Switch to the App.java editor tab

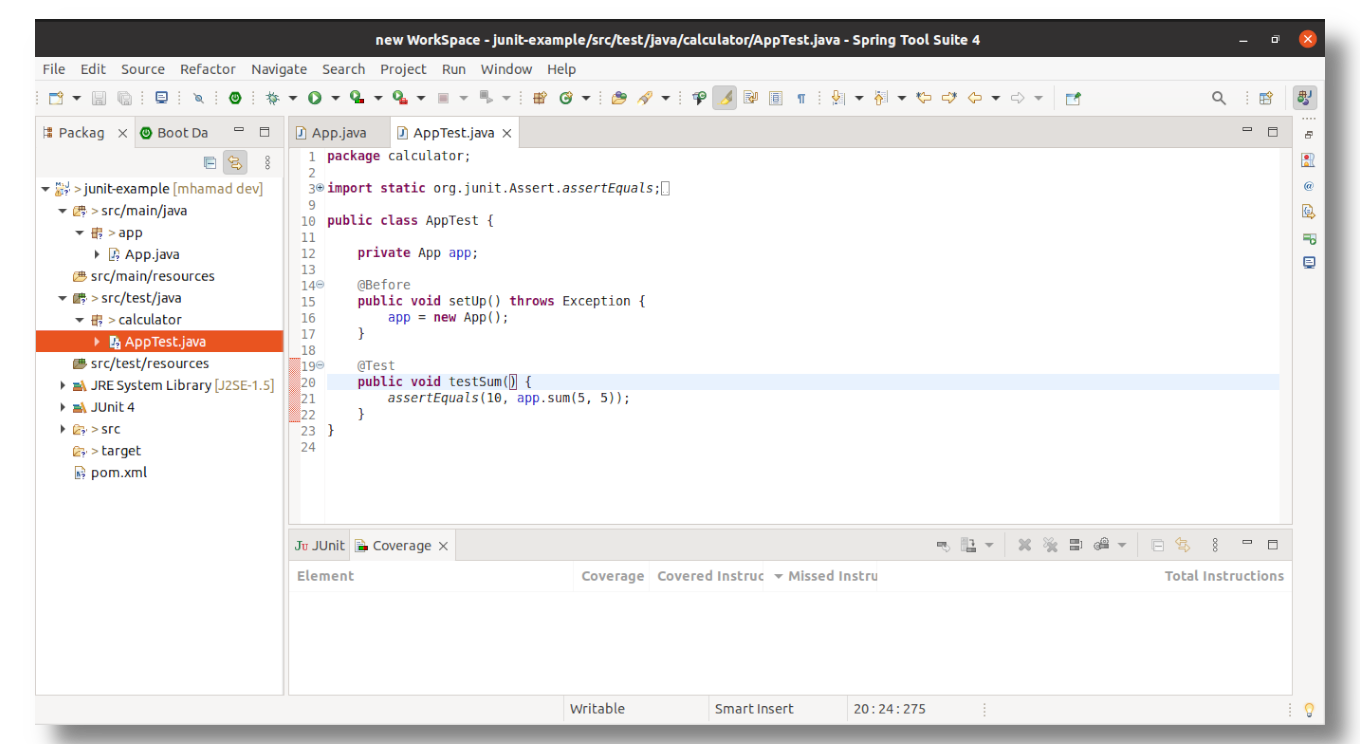click(x=331, y=132)
